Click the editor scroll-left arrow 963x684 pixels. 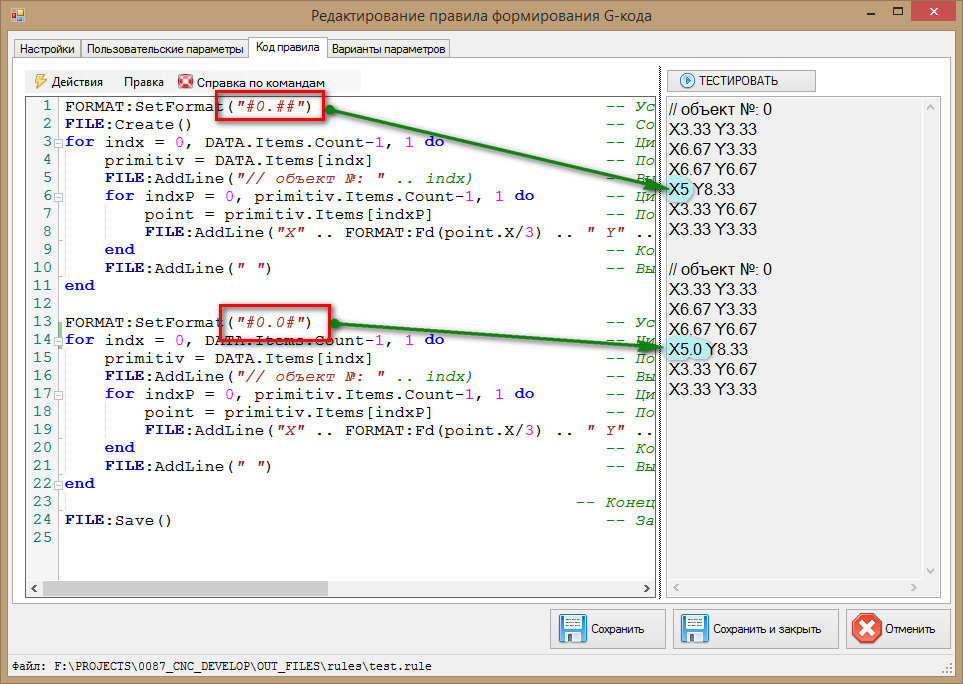(34, 588)
